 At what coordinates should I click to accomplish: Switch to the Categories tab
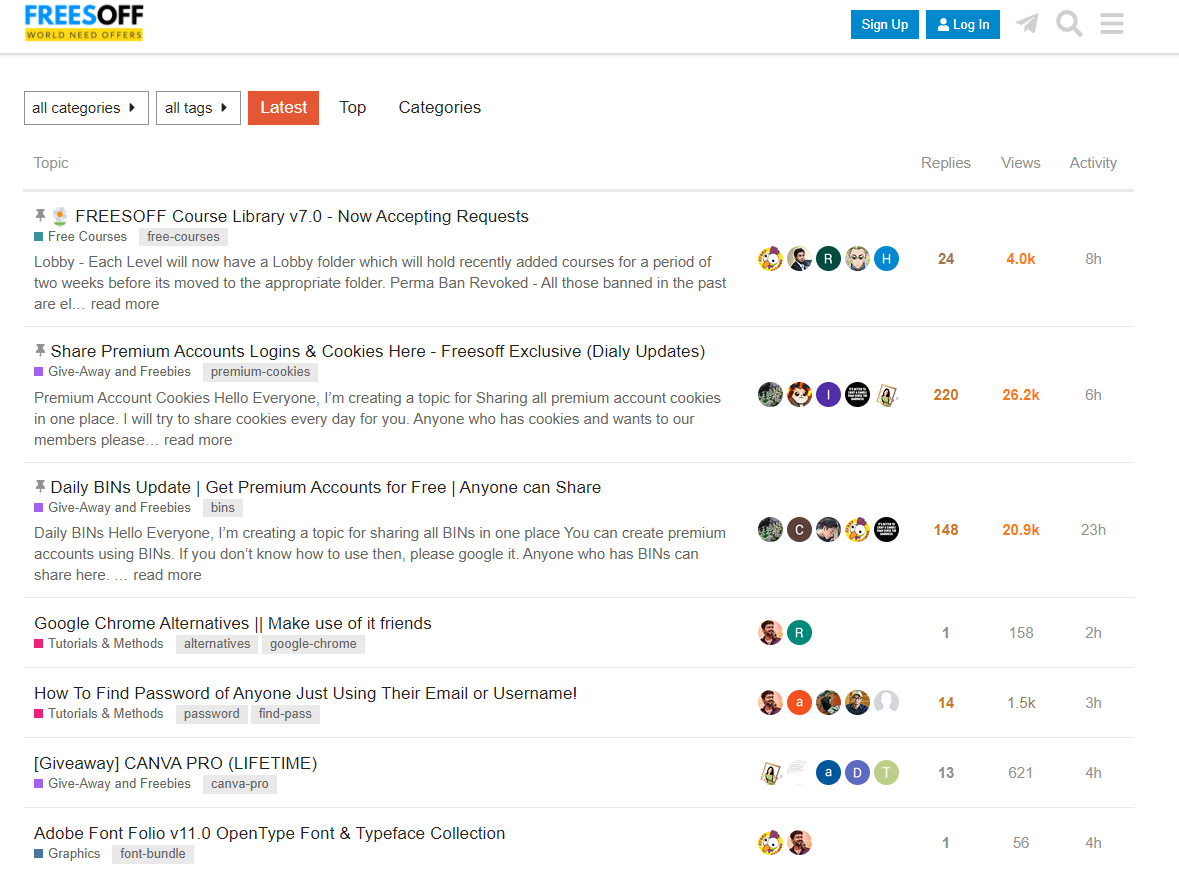click(440, 108)
